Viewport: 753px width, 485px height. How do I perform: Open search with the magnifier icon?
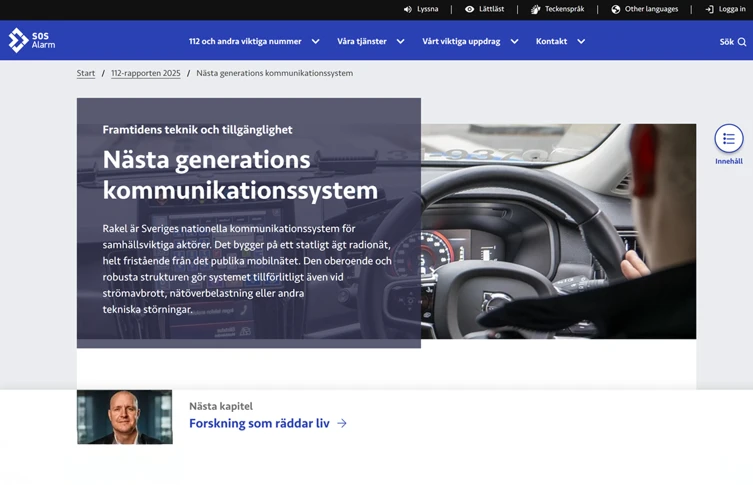pos(742,42)
